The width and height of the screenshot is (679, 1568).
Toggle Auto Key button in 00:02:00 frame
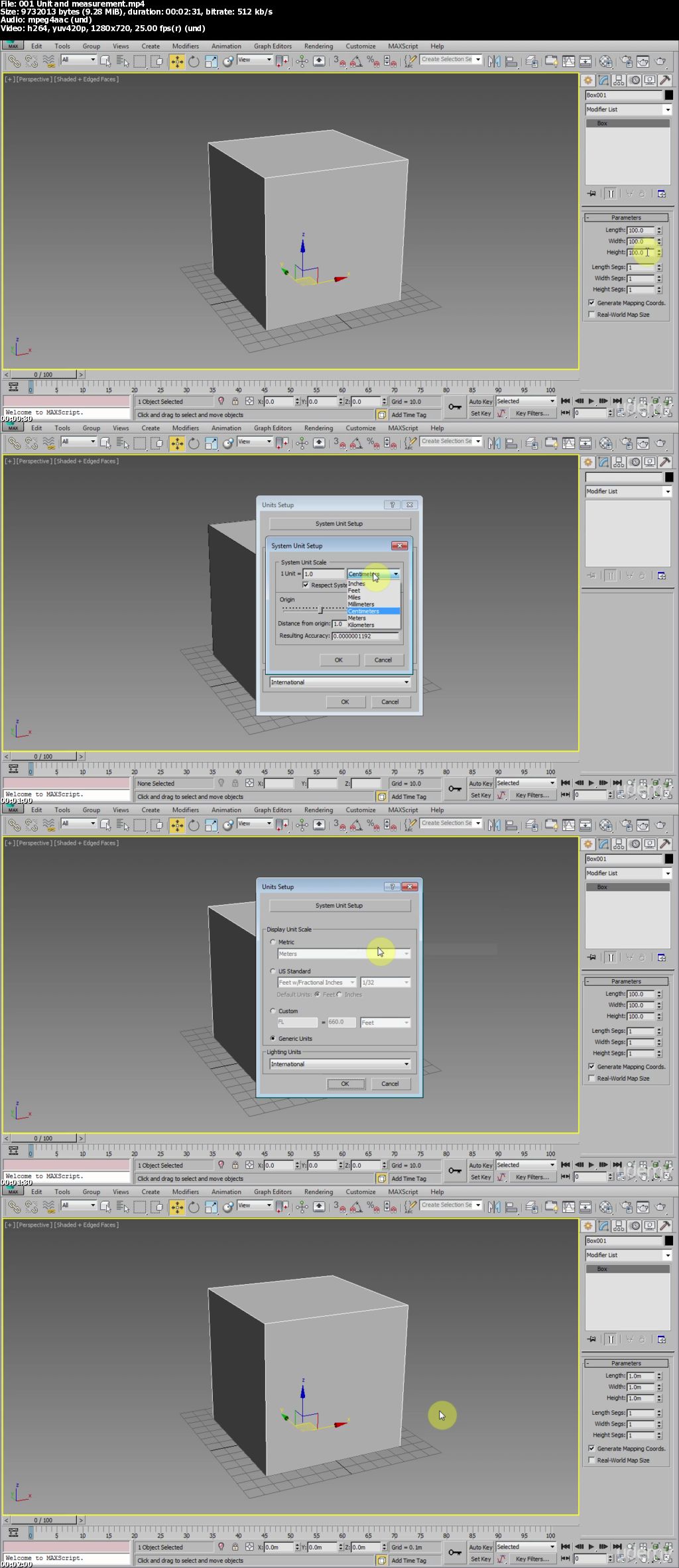coord(481,1547)
